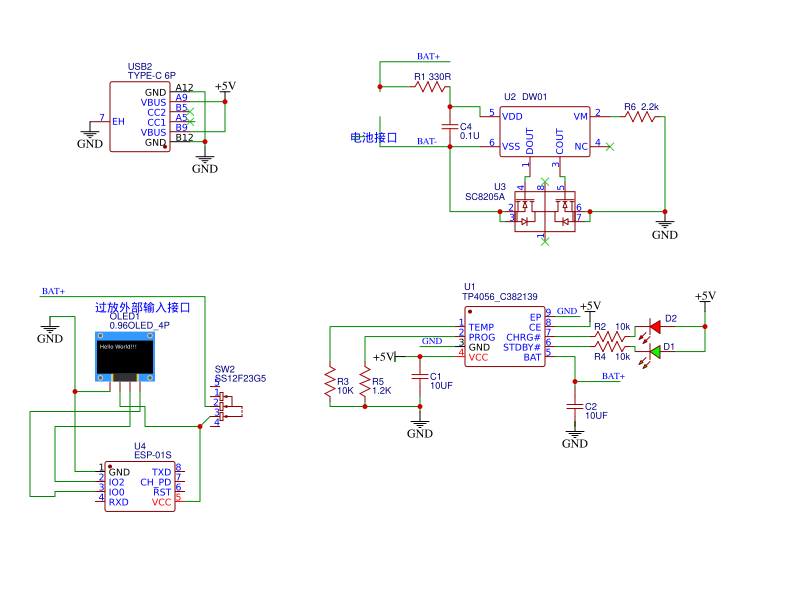Click the 电池接口 annotation text
Image resolution: width=800 pixels, height=601 pixels.
373,138
